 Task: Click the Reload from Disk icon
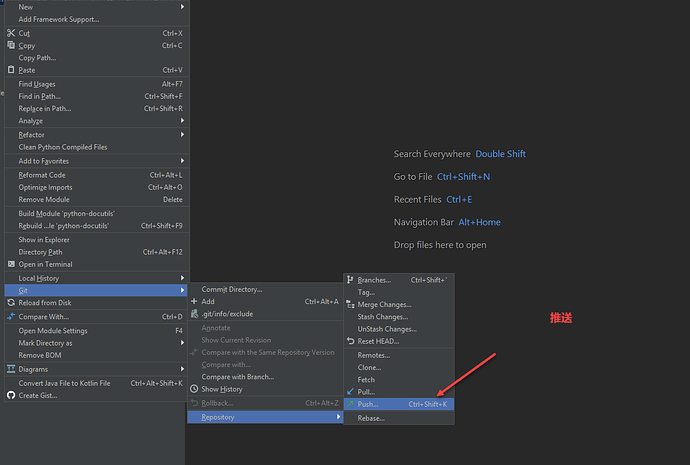[11, 303]
